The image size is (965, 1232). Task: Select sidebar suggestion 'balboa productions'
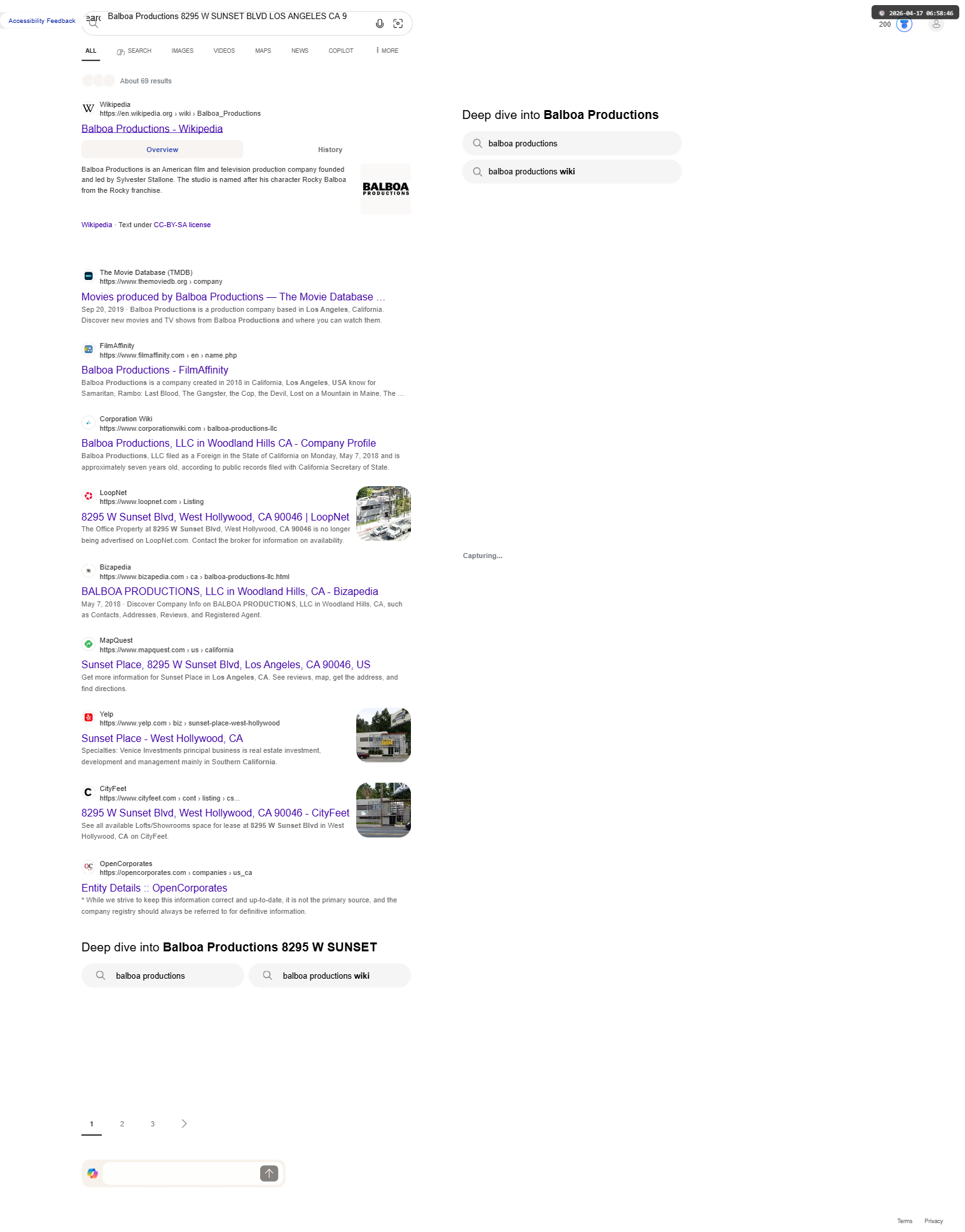pos(572,143)
